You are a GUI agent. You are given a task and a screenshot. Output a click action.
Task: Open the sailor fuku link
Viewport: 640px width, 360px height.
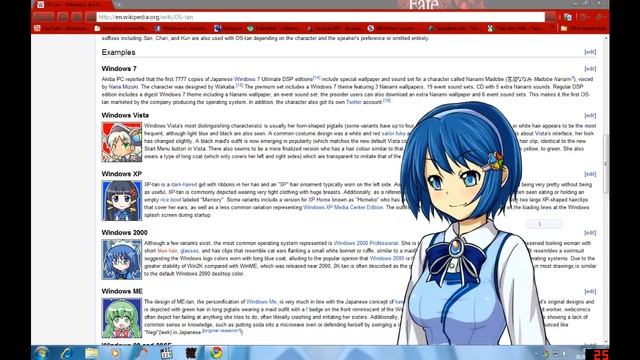pos(393,133)
